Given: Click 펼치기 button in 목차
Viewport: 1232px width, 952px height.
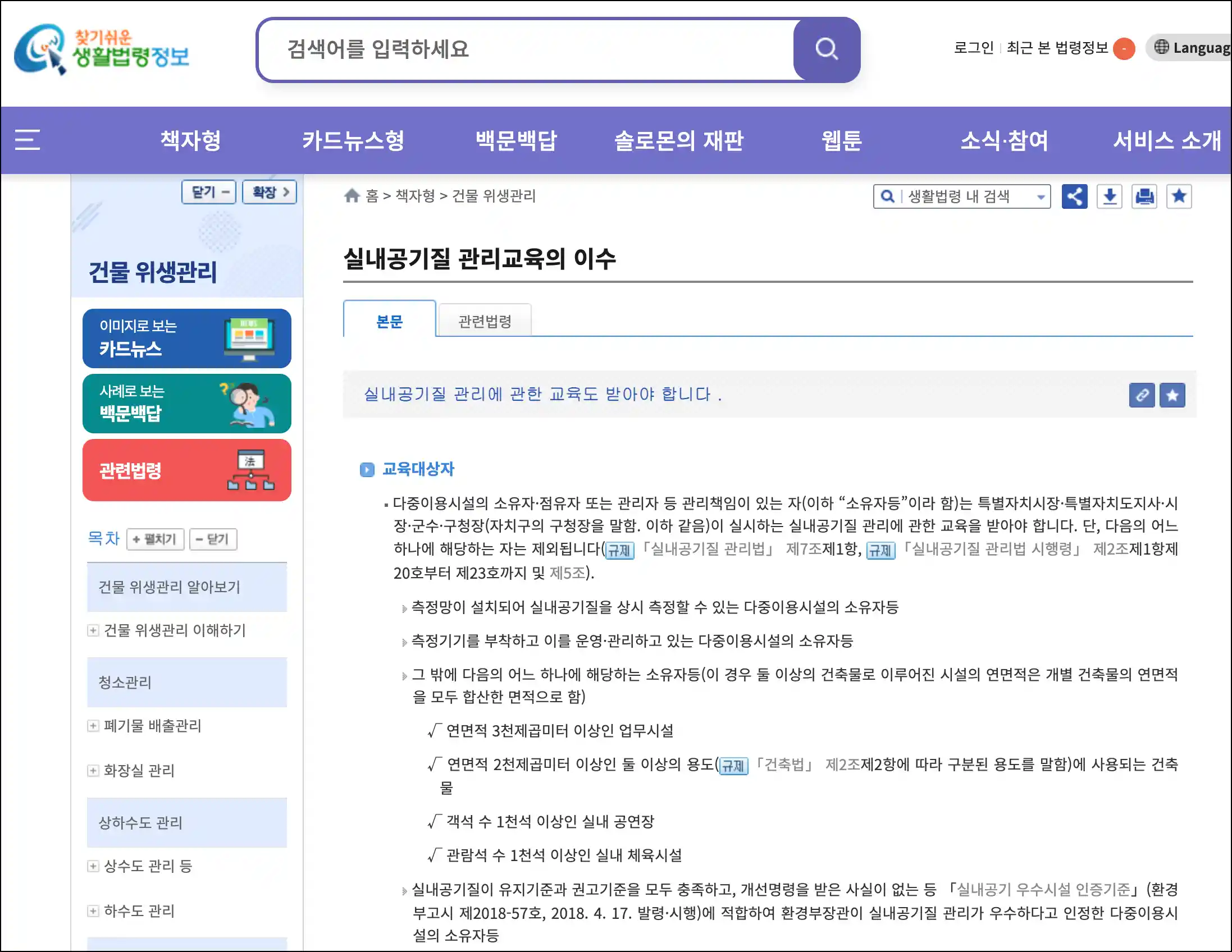Looking at the screenshot, I should pos(155,539).
